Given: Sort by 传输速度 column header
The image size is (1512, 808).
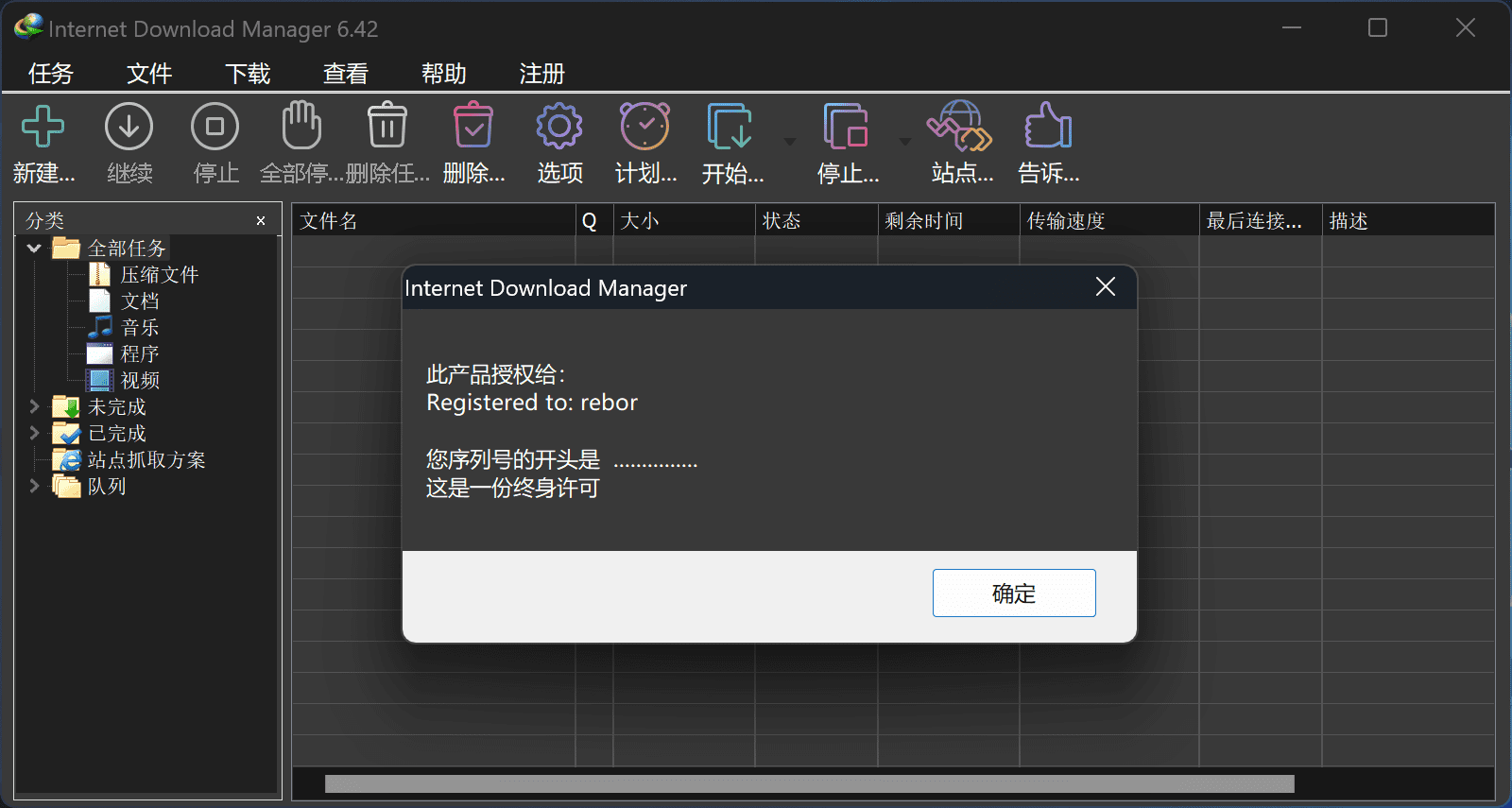Looking at the screenshot, I should click(1109, 221).
